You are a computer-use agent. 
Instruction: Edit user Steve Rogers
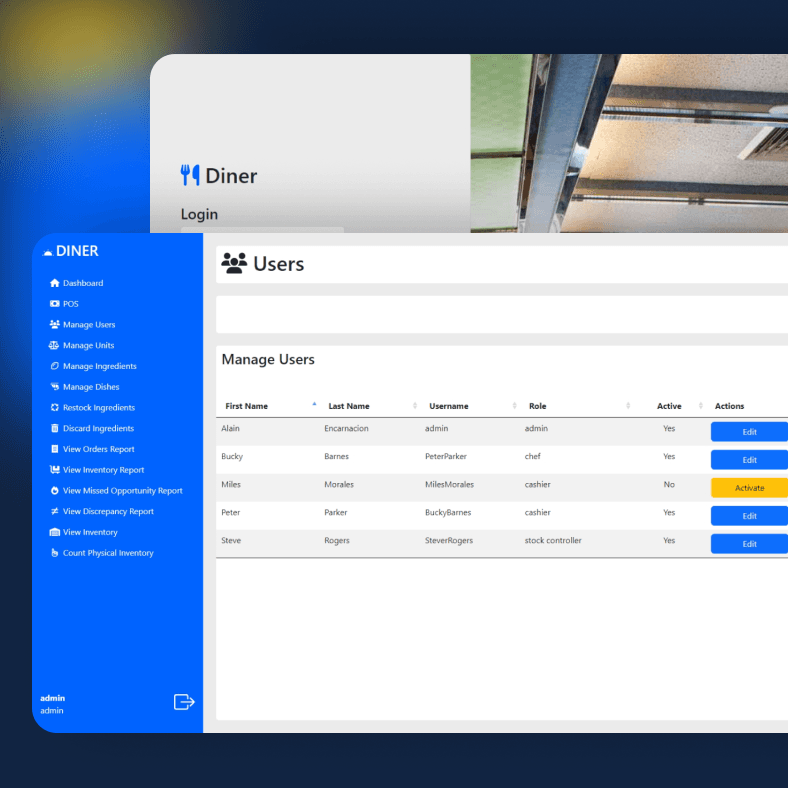(x=749, y=544)
